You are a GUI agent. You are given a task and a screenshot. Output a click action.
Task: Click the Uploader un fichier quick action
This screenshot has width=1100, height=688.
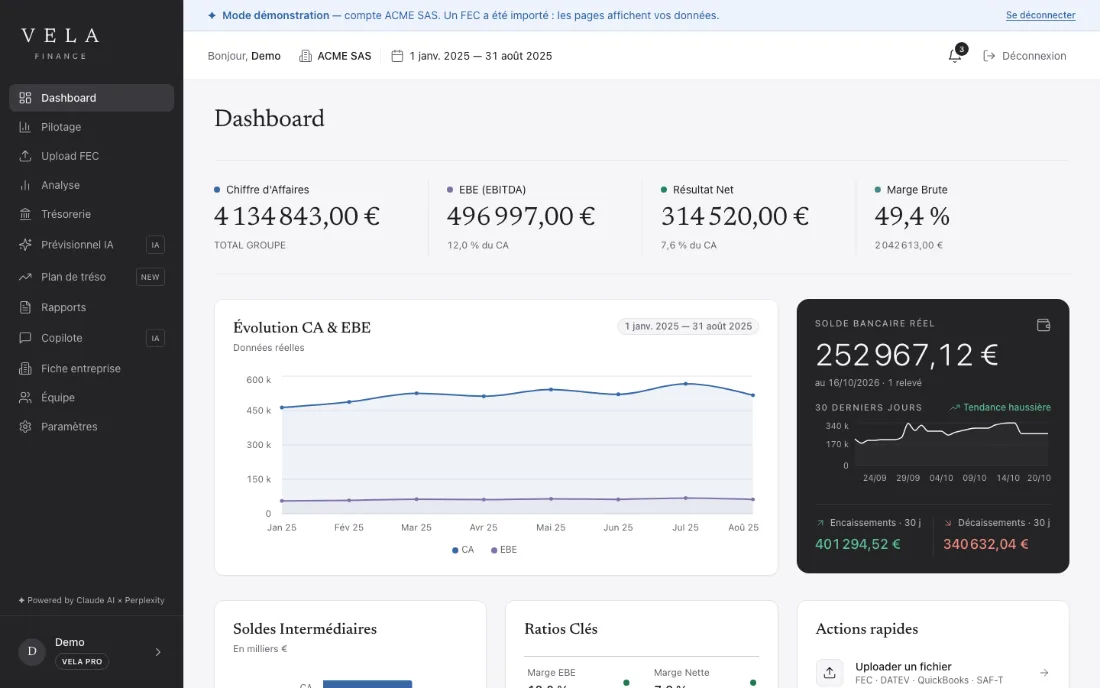(x=933, y=673)
